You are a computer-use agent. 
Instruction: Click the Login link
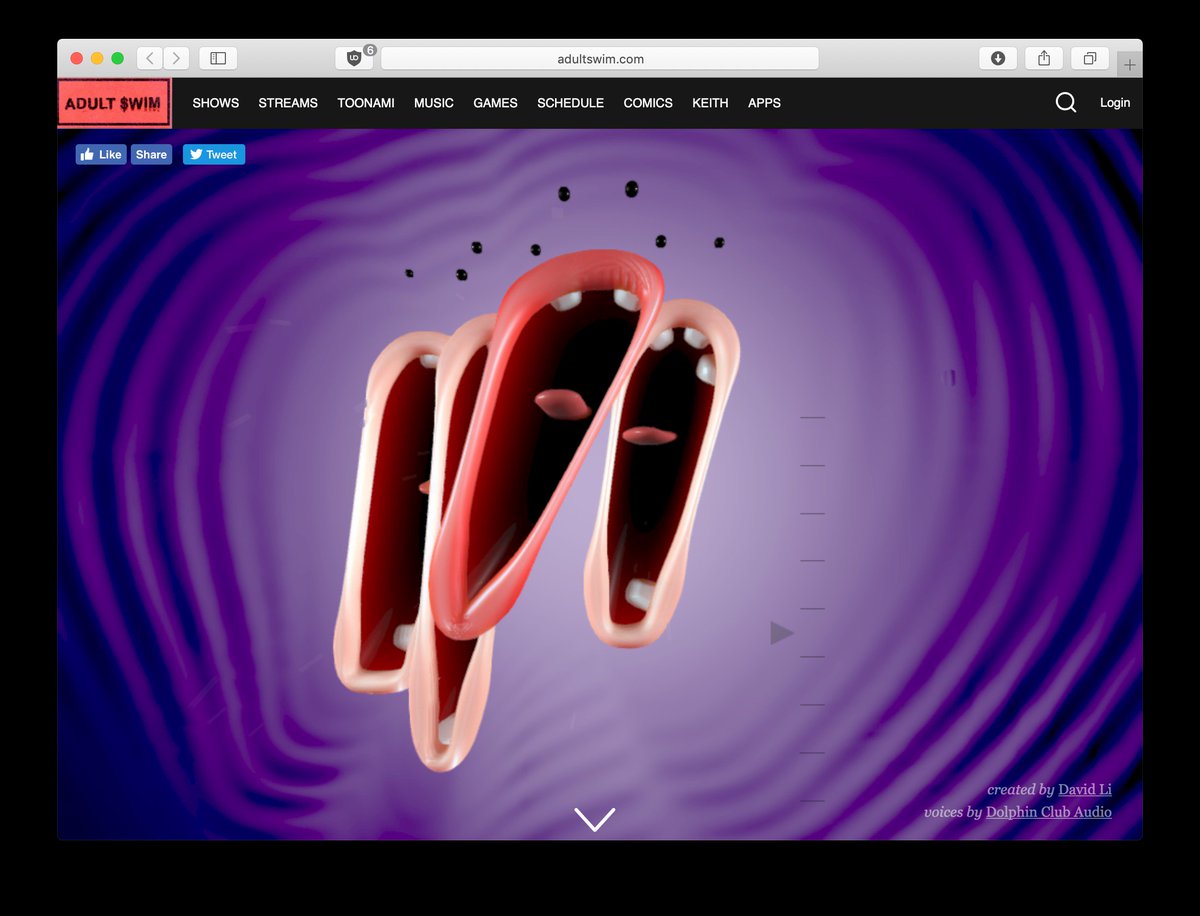1115,103
